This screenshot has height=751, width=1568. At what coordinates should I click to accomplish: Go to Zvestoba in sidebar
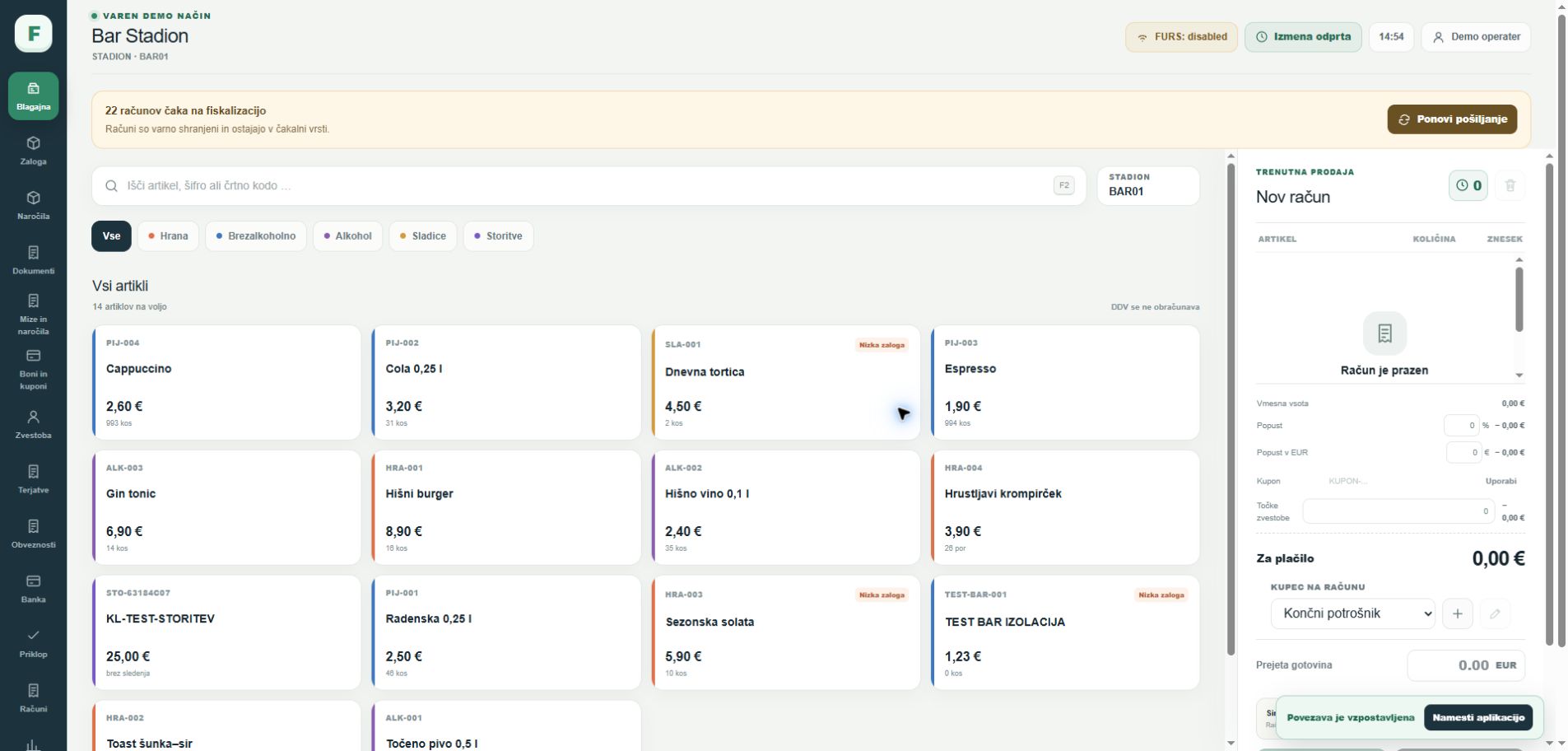tap(34, 425)
